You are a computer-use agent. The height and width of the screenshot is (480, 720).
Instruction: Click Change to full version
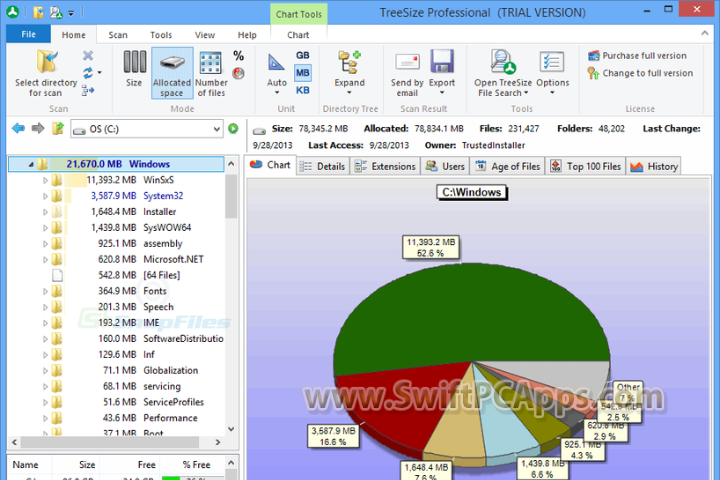(x=640, y=73)
